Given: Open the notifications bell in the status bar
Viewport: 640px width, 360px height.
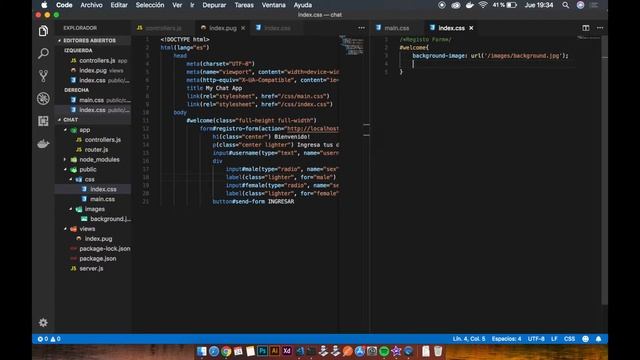Looking at the screenshot, I should 598,339.
